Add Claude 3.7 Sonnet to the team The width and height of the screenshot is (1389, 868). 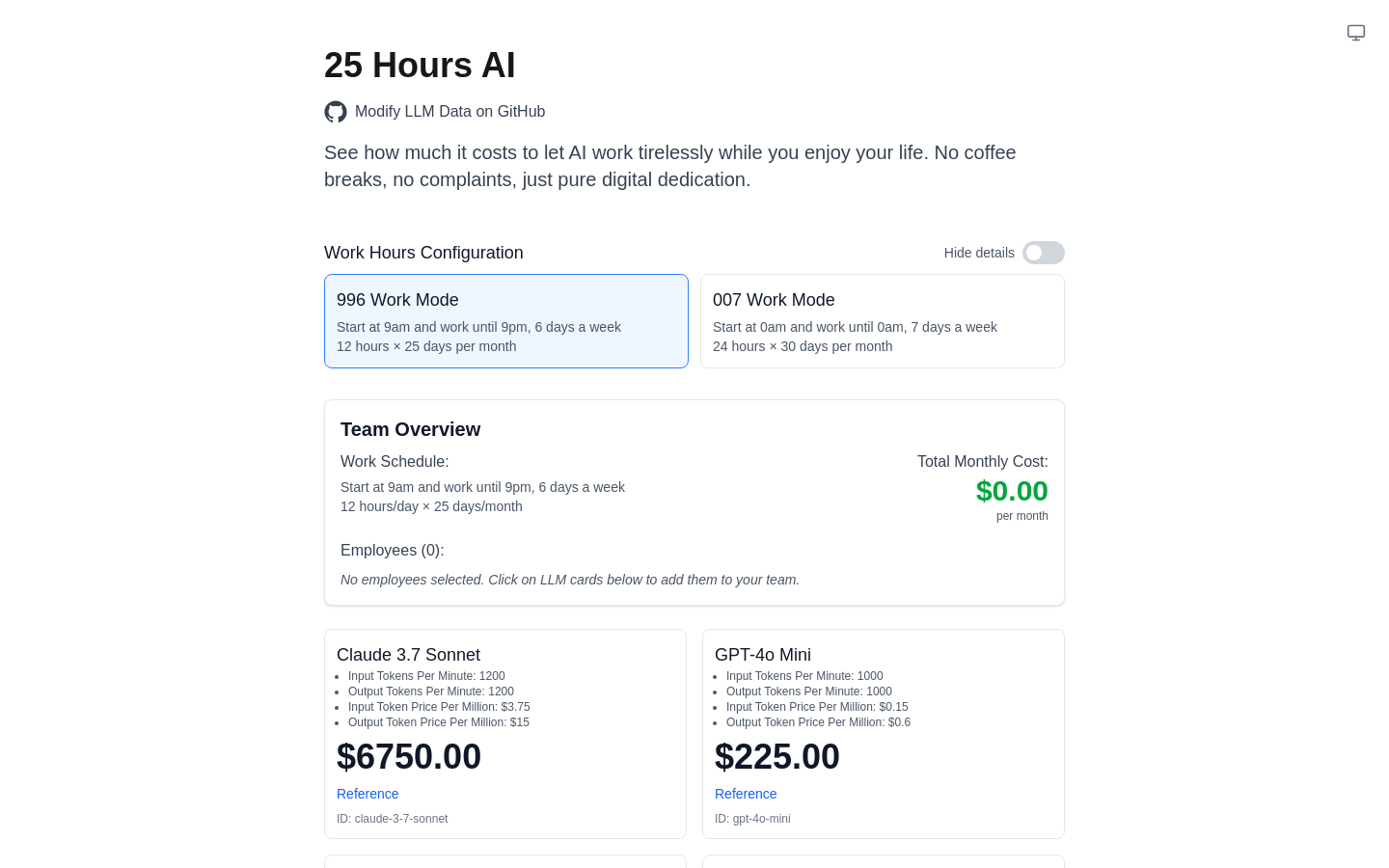(505, 734)
